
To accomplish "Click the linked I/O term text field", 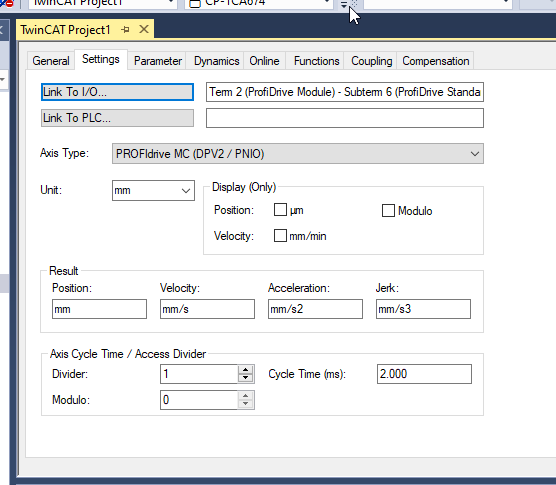I will (345, 92).
